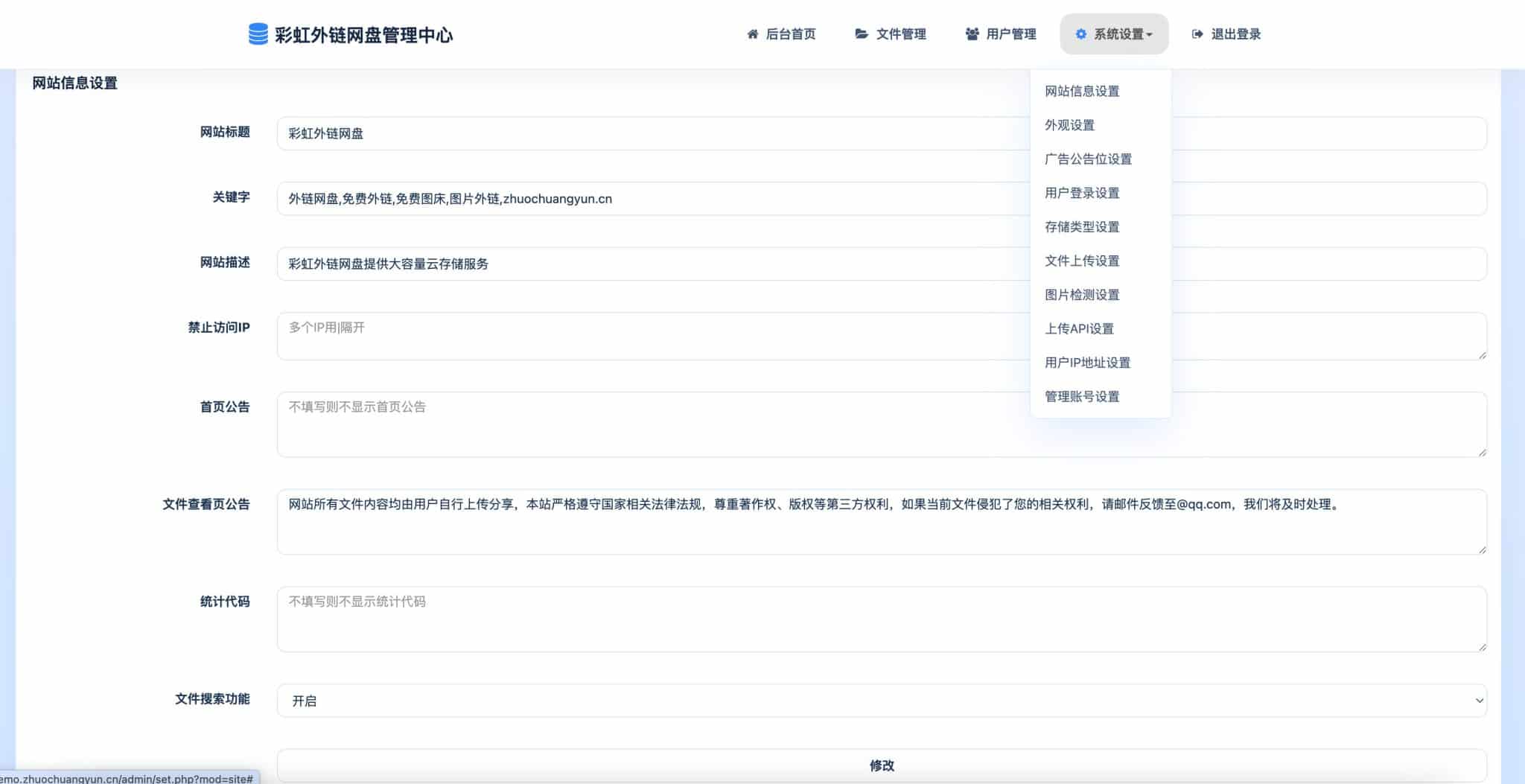The image size is (1525, 784).
Task: Click into the 统计代码 textarea
Action: pyautogui.click(x=882, y=619)
